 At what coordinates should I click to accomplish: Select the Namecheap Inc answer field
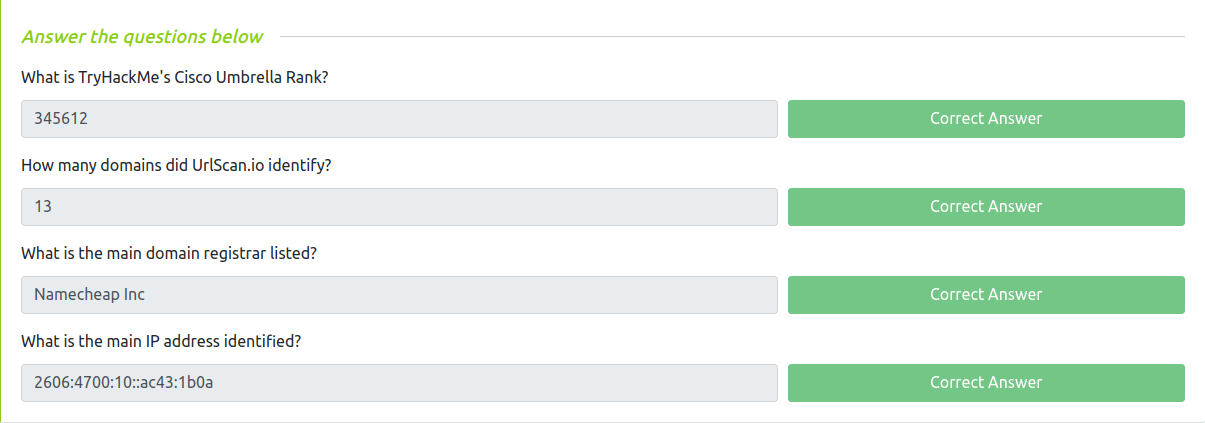pos(399,295)
